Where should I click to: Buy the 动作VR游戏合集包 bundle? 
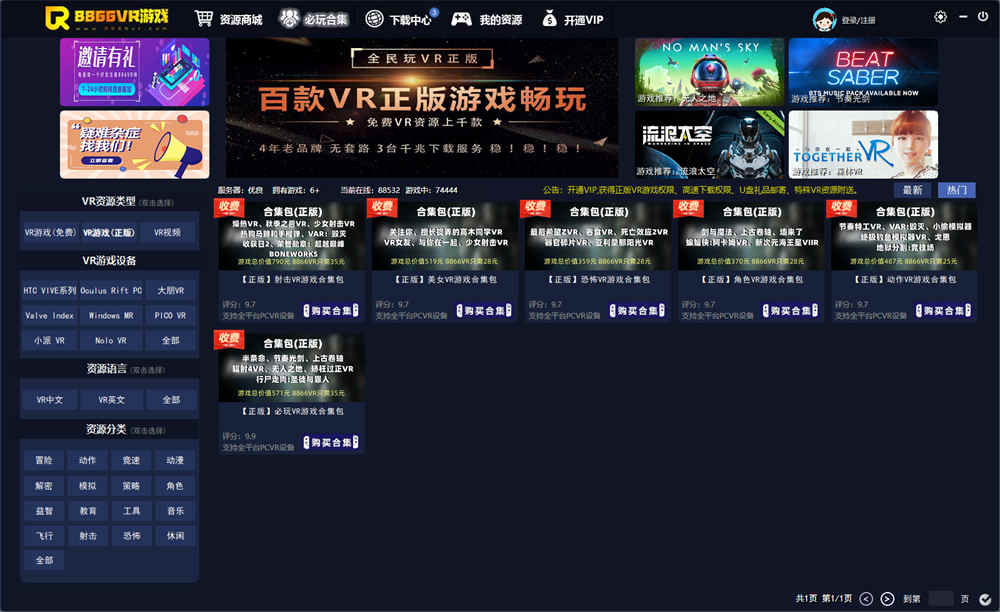click(943, 310)
